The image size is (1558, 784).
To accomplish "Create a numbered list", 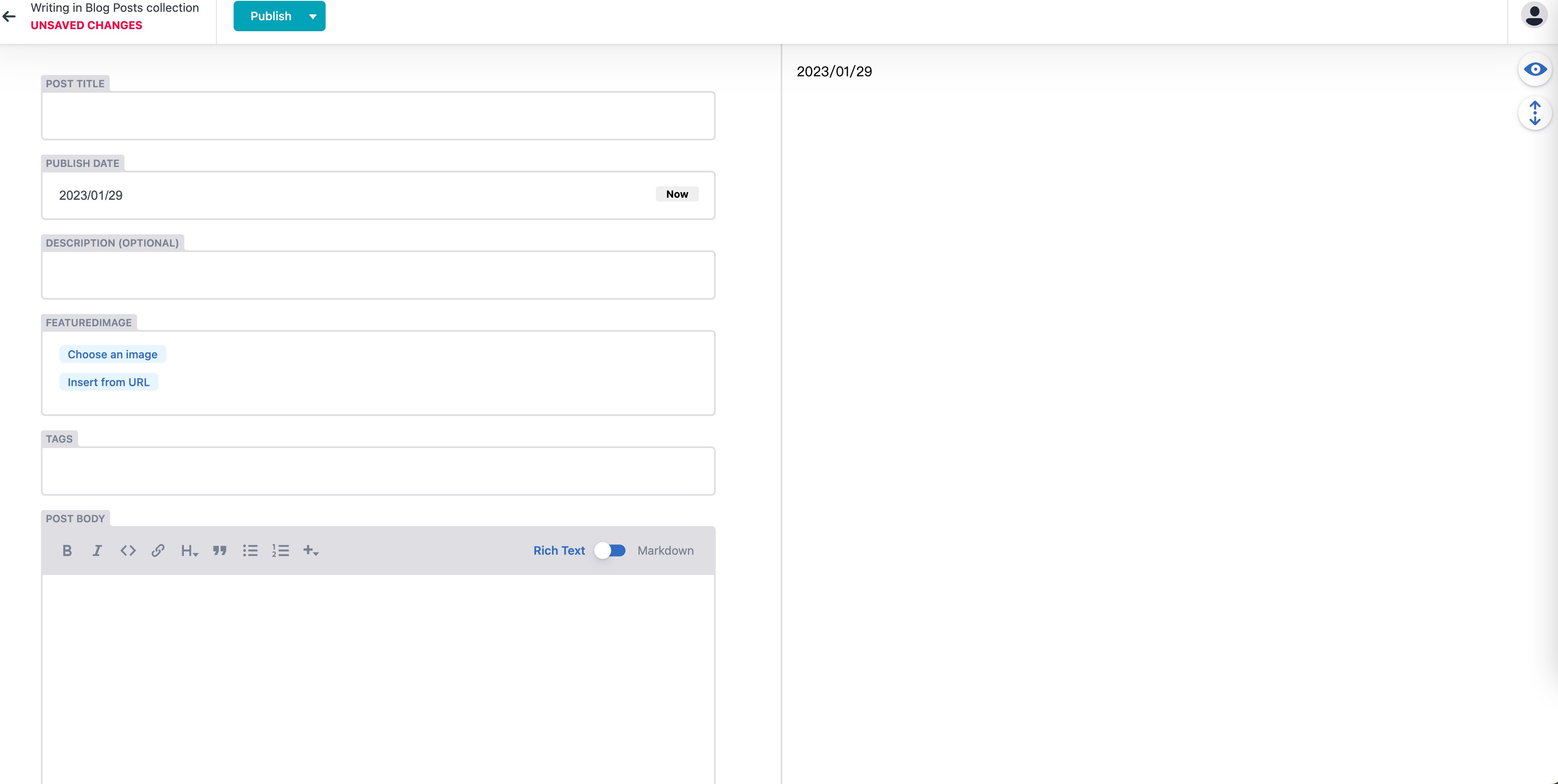I will tap(280, 550).
